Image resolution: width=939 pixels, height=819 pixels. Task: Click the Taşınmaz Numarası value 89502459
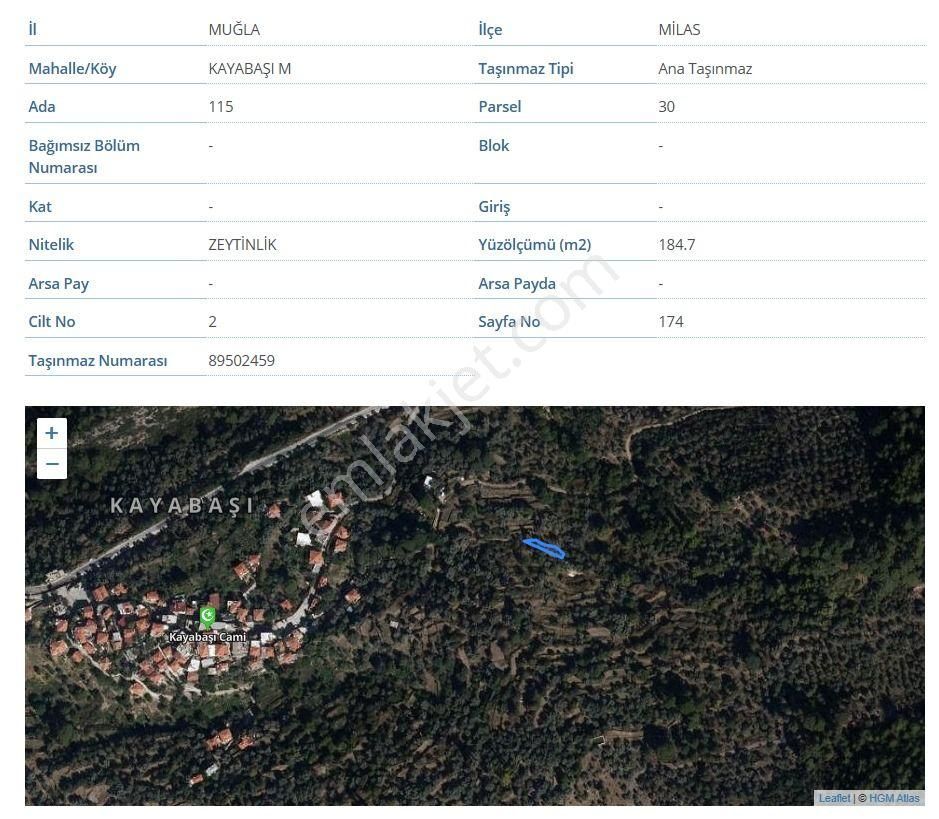coord(241,360)
